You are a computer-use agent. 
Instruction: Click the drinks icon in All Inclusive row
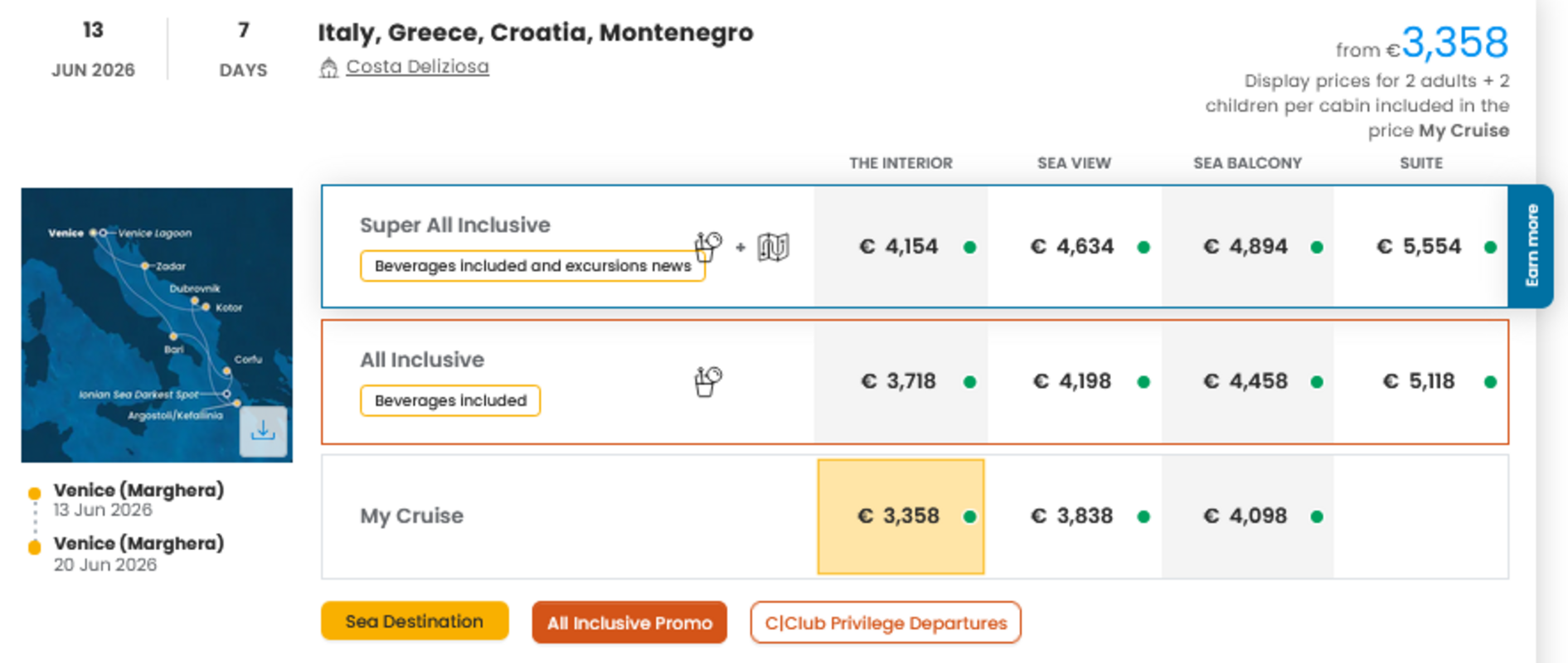click(707, 381)
